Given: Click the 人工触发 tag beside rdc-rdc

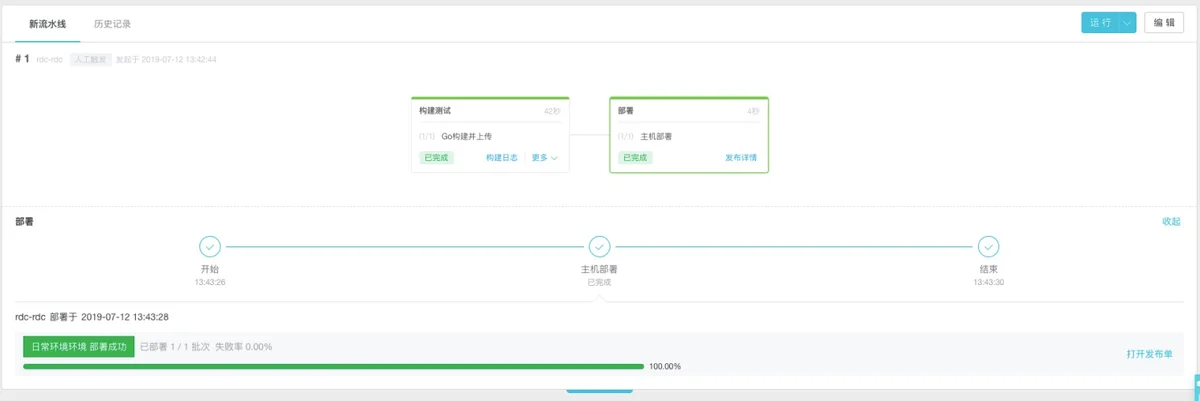Looking at the screenshot, I should click(x=90, y=60).
